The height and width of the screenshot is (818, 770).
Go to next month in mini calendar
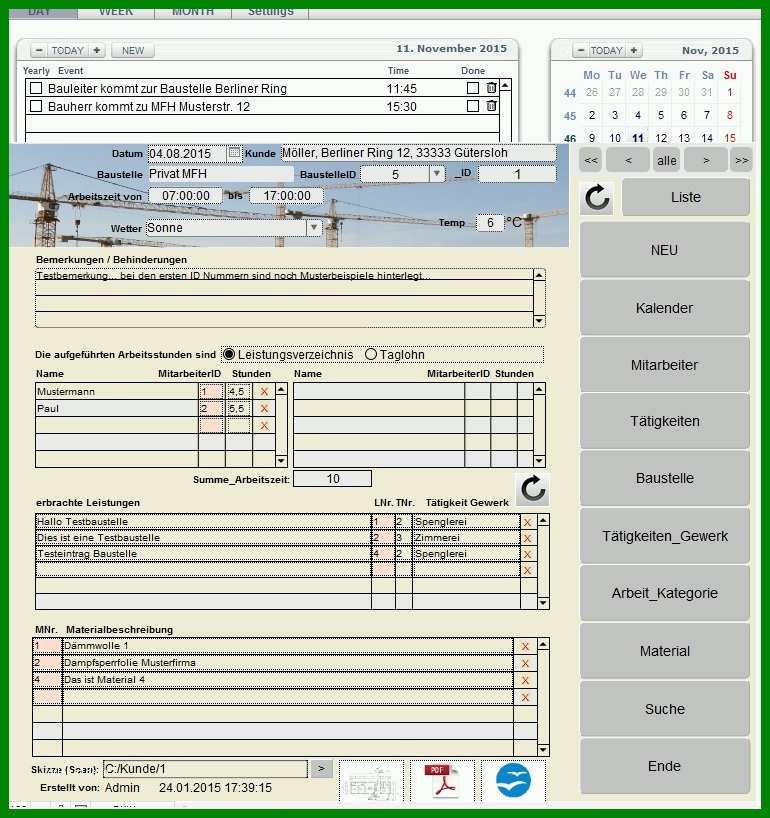tap(633, 51)
